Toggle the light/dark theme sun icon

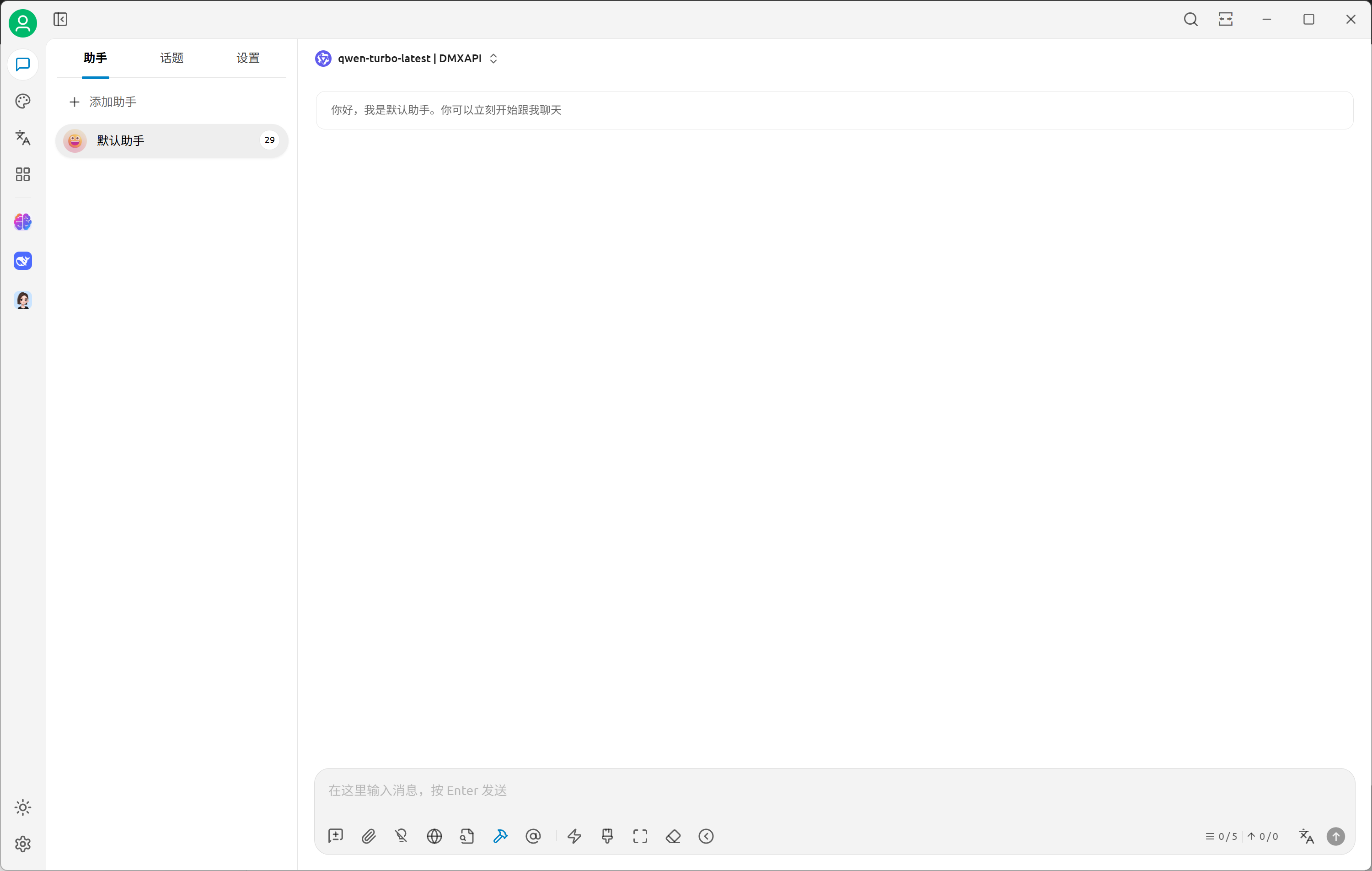pyautogui.click(x=23, y=807)
